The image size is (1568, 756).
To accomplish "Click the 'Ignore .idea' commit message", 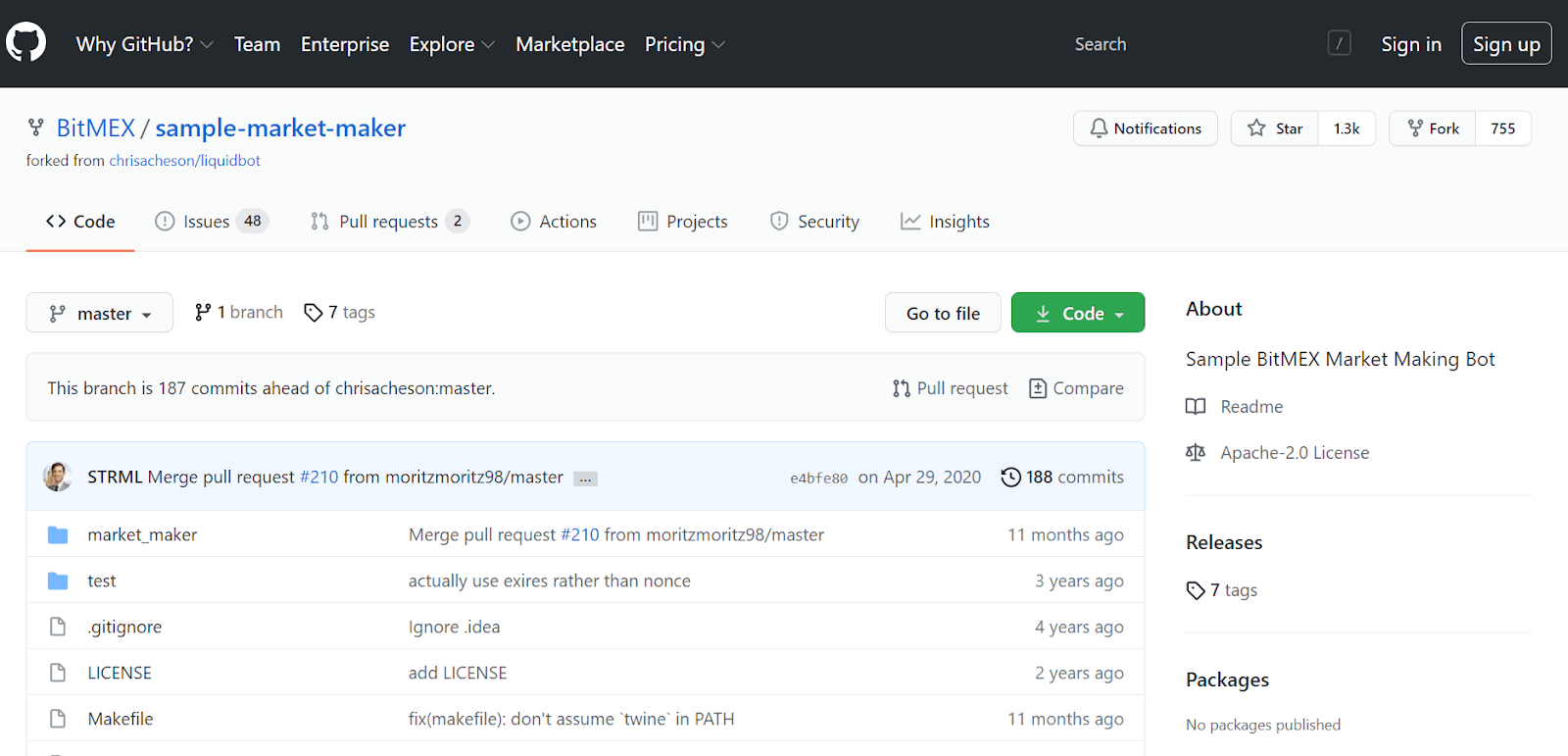I will (x=454, y=627).
